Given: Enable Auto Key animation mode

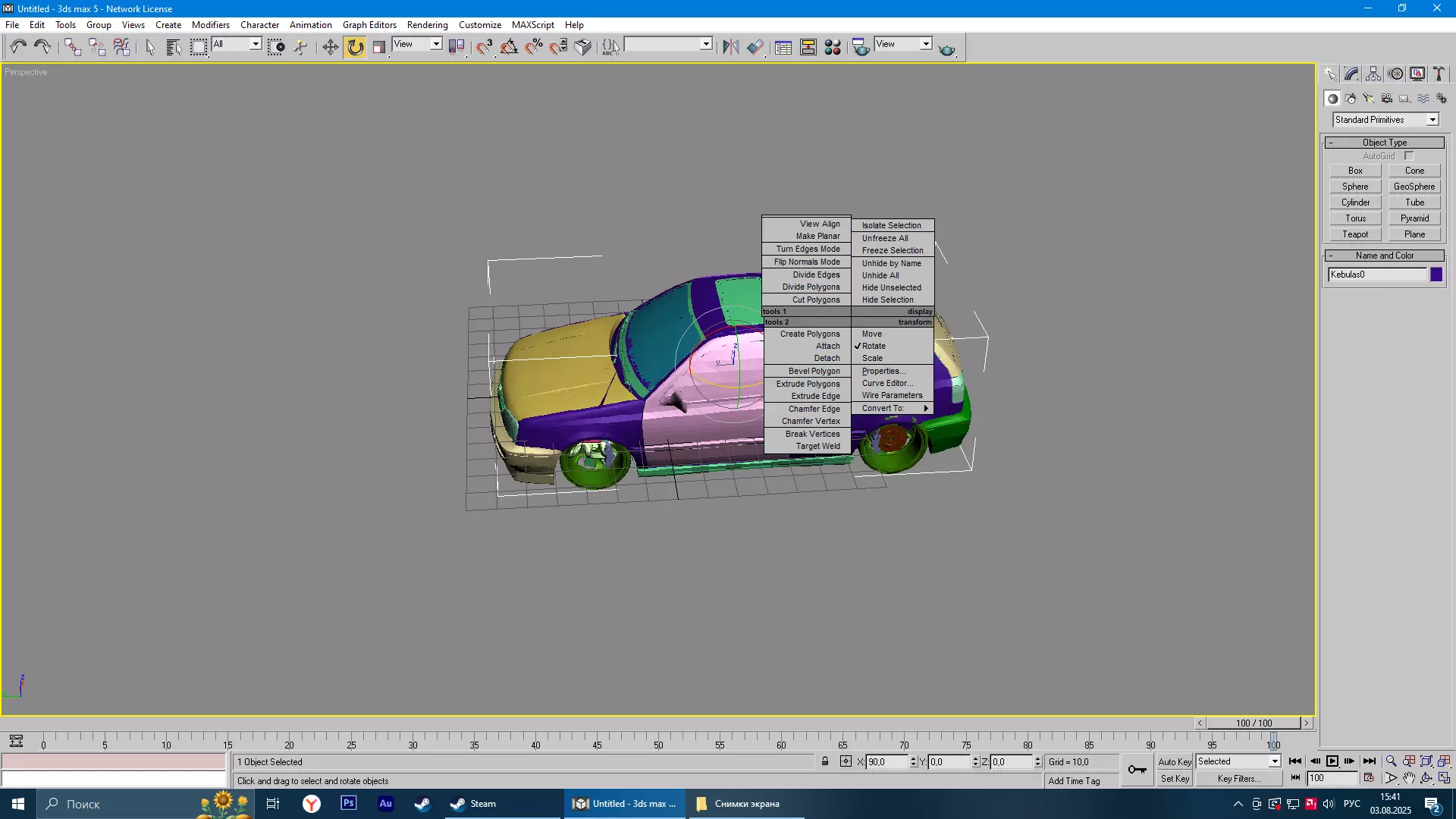Looking at the screenshot, I should (1174, 761).
